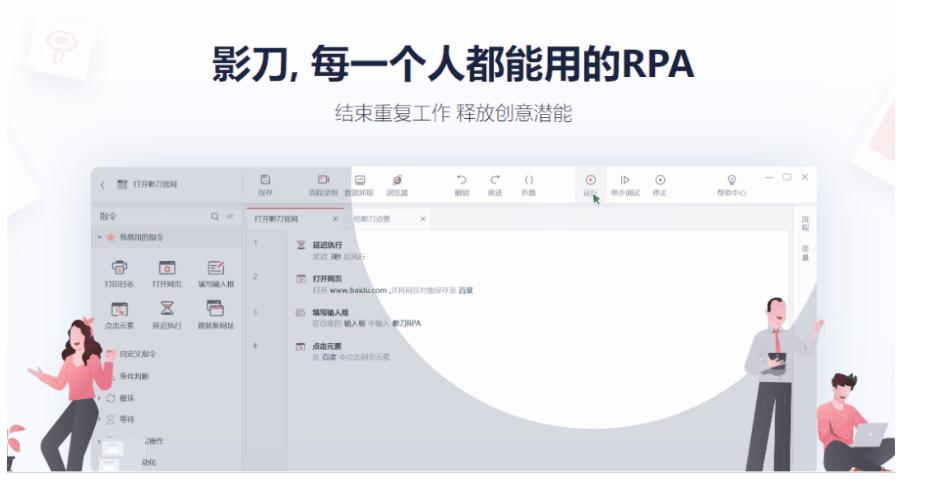Select step 4 点击元素 in flow
Screen dimensions: 934x483
pyautogui.click(x=328, y=347)
